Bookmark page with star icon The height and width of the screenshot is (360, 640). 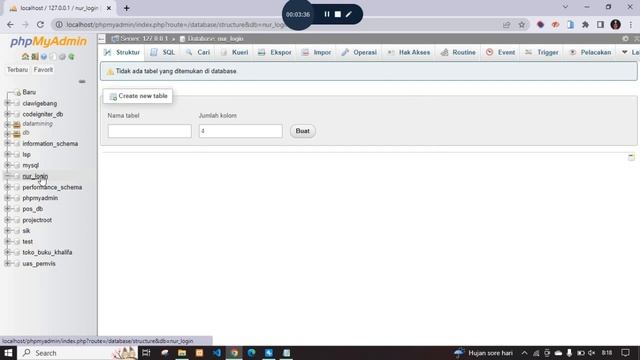click(x=522, y=25)
